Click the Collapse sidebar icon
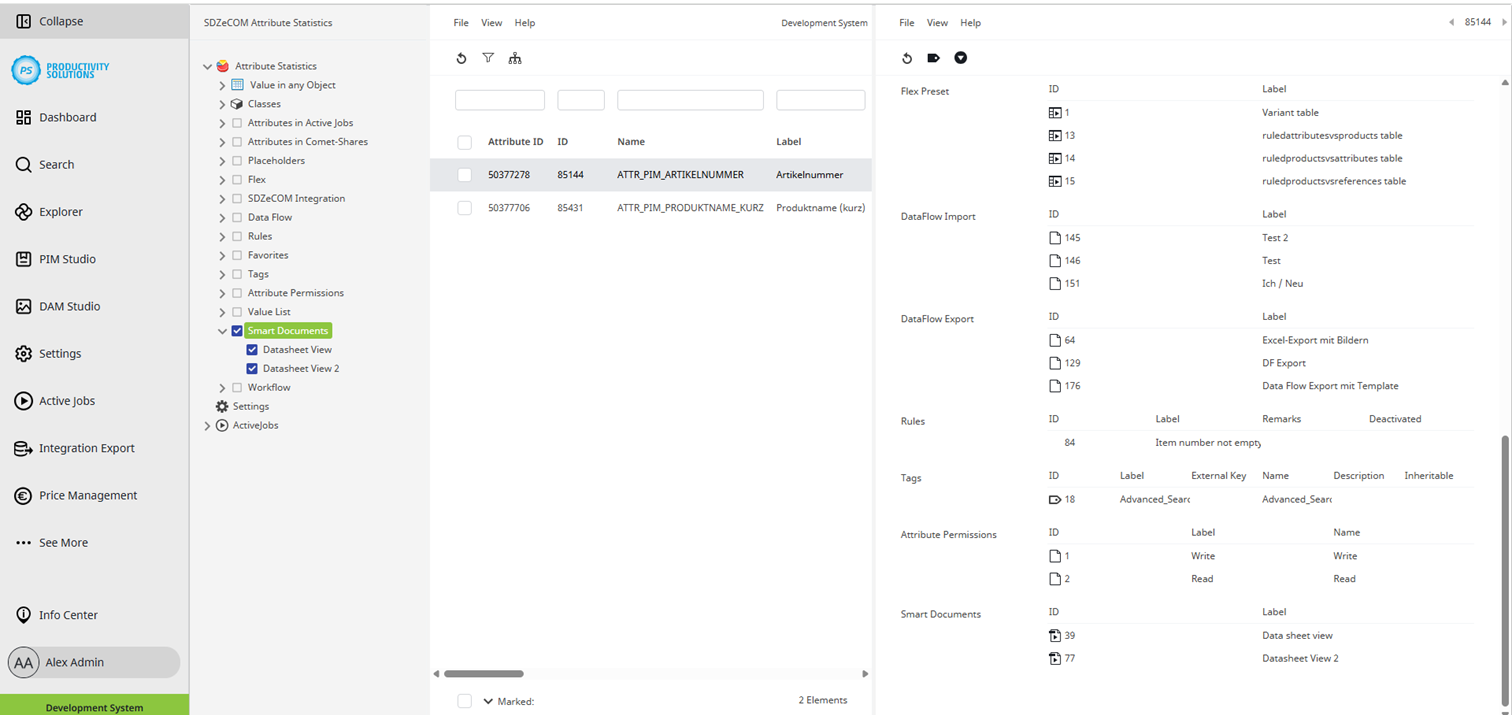 (x=24, y=21)
